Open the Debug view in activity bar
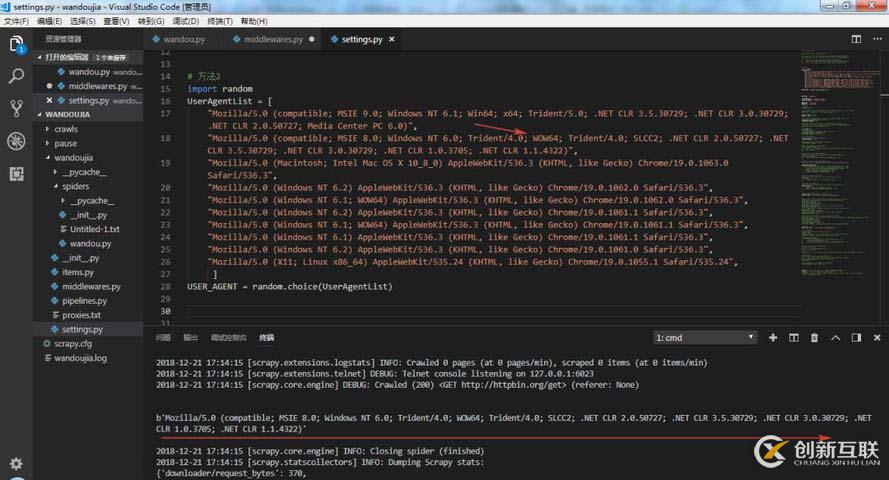 tap(16, 141)
